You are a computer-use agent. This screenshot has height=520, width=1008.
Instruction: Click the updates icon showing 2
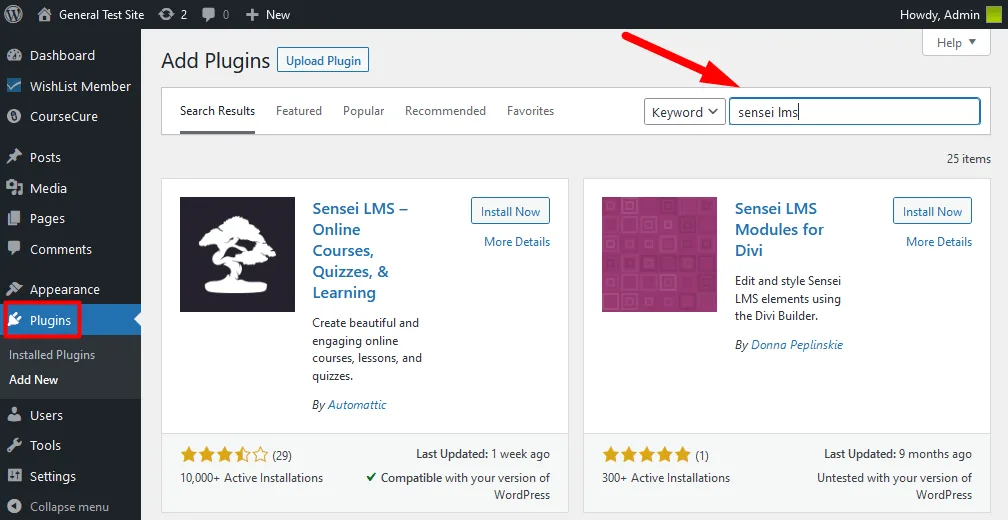point(166,14)
